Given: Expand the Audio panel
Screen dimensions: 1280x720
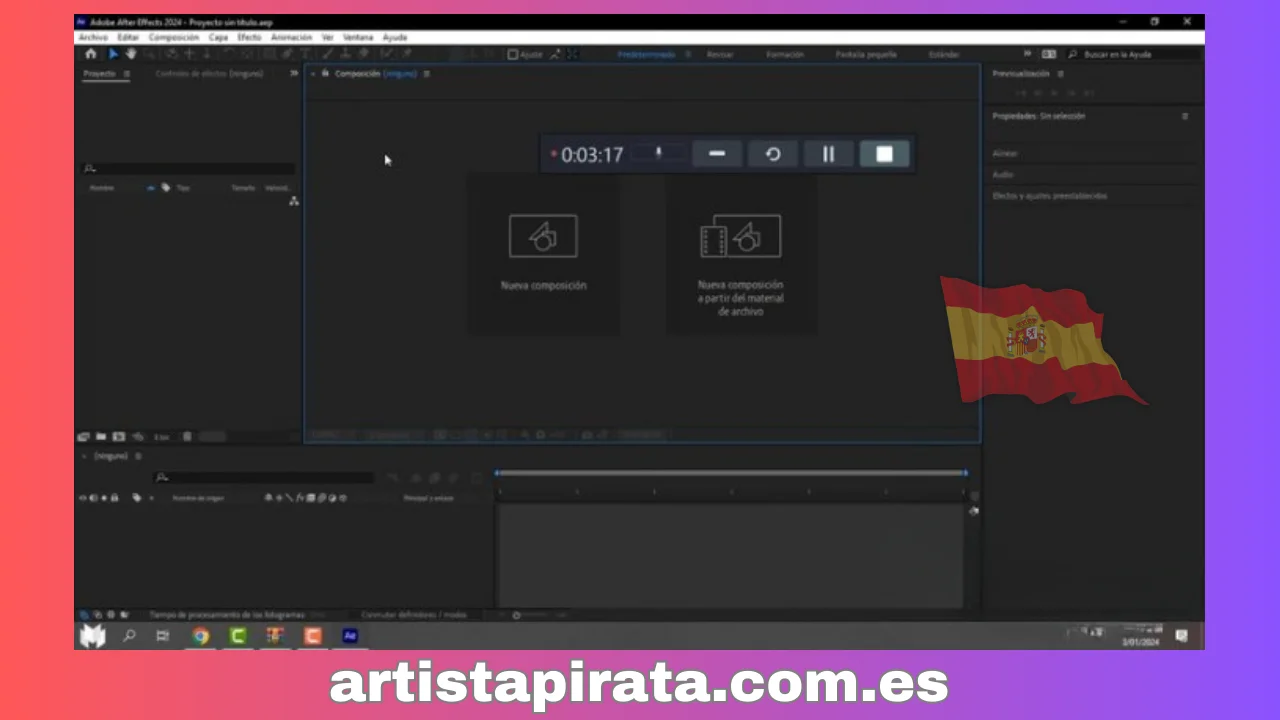Looking at the screenshot, I should click(1003, 174).
